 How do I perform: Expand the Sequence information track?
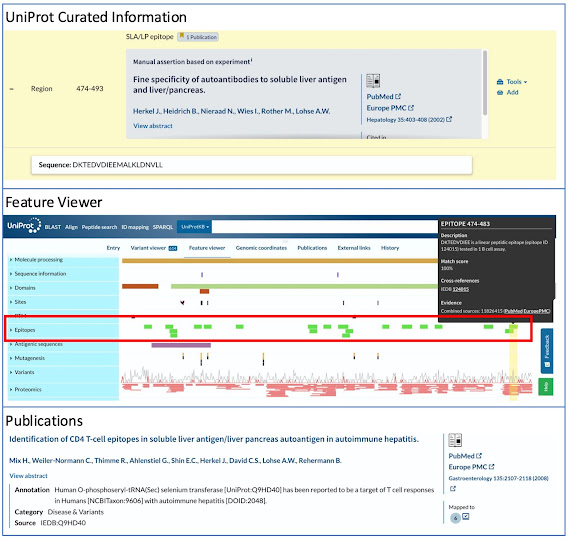[11, 274]
